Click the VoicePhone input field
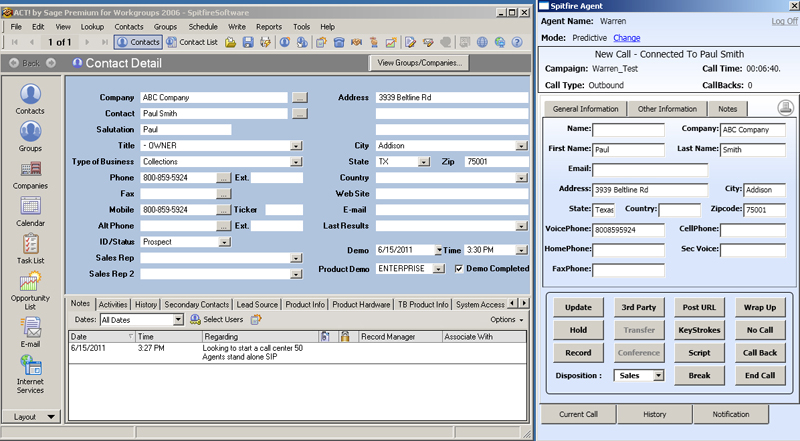Viewport: 800px width, 441px height. pos(628,230)
